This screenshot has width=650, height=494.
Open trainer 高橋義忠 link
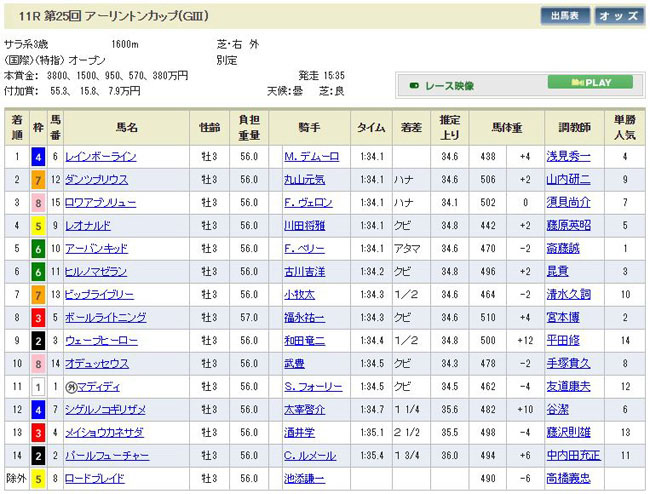[x=567, y=477]
